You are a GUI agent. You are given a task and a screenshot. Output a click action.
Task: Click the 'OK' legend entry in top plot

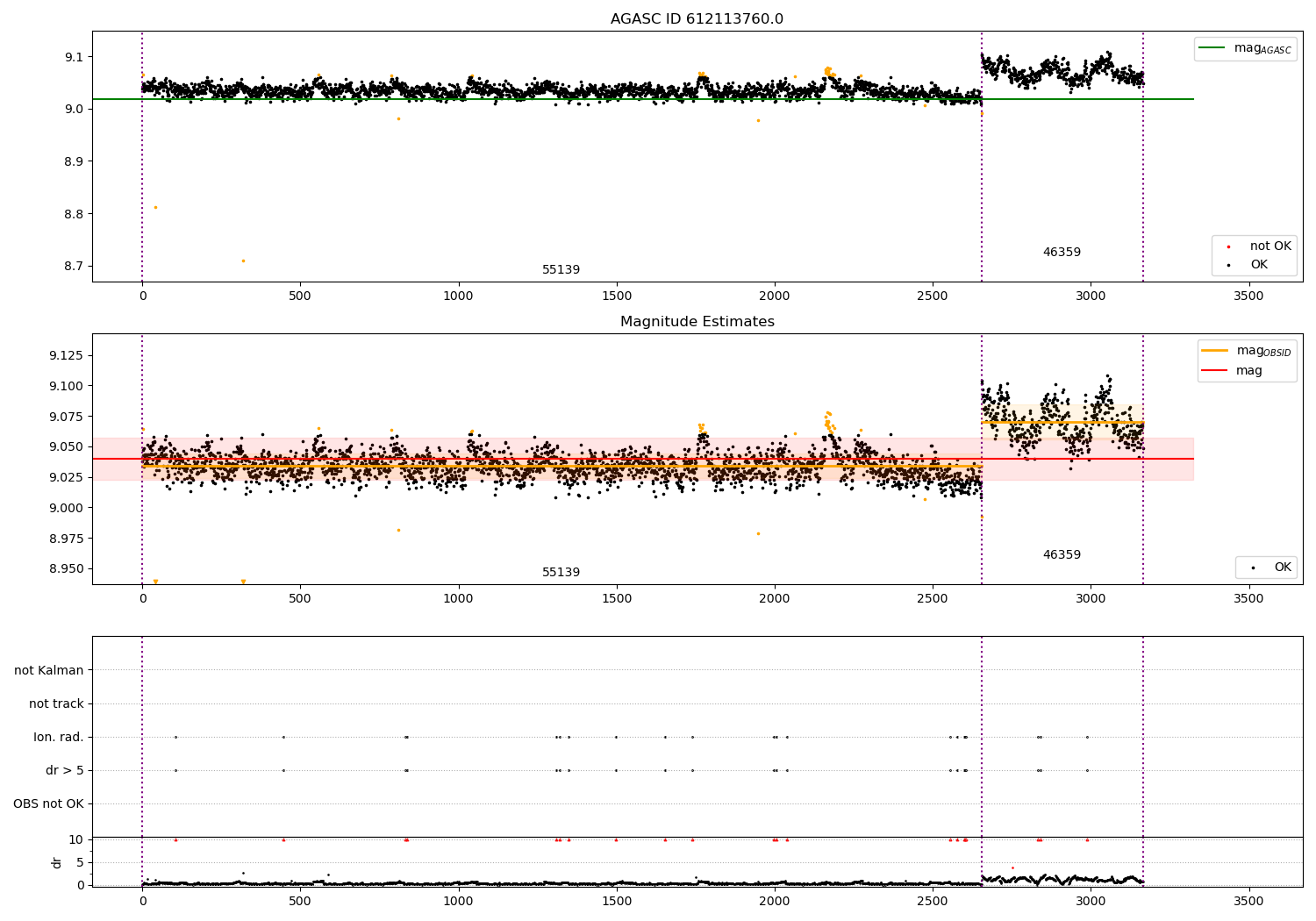coord(1259,265)
